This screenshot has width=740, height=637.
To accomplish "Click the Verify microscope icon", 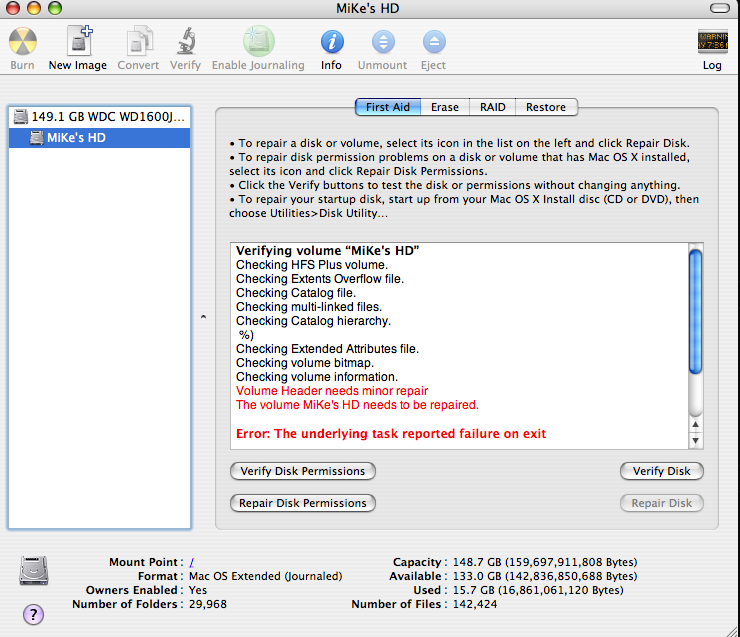I will 186,41.
